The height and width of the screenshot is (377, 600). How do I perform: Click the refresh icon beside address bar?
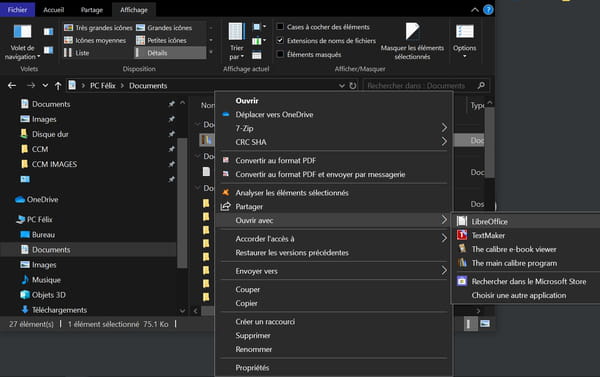click(352, 86)
